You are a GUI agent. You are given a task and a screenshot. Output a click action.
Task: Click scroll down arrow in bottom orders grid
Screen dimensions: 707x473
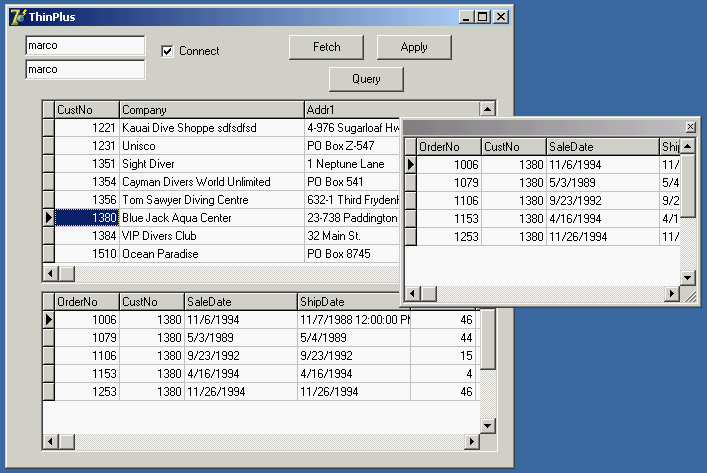pos(488,426)
